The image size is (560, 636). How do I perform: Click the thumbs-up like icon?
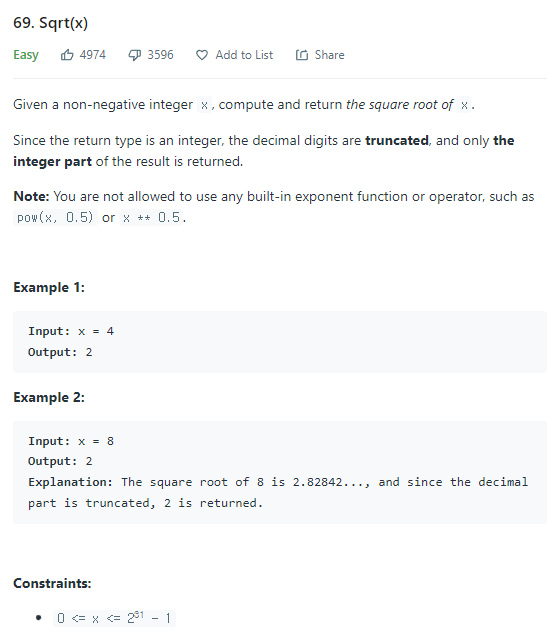(x=67, y=55)
